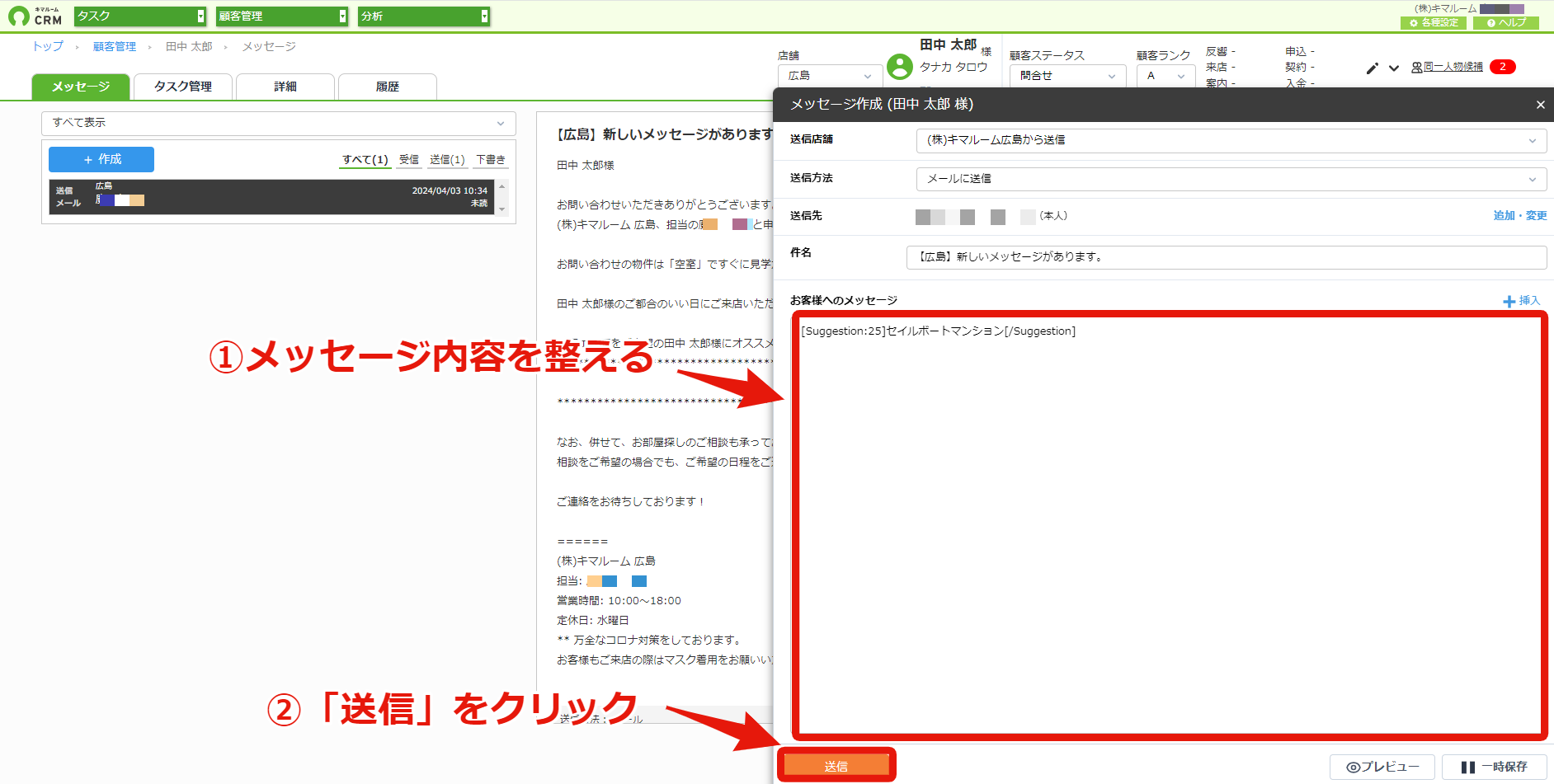Open ヘルプ help button
Image resolution: width=1554 pixels, height=784 pixels.
click(1506, 23)
